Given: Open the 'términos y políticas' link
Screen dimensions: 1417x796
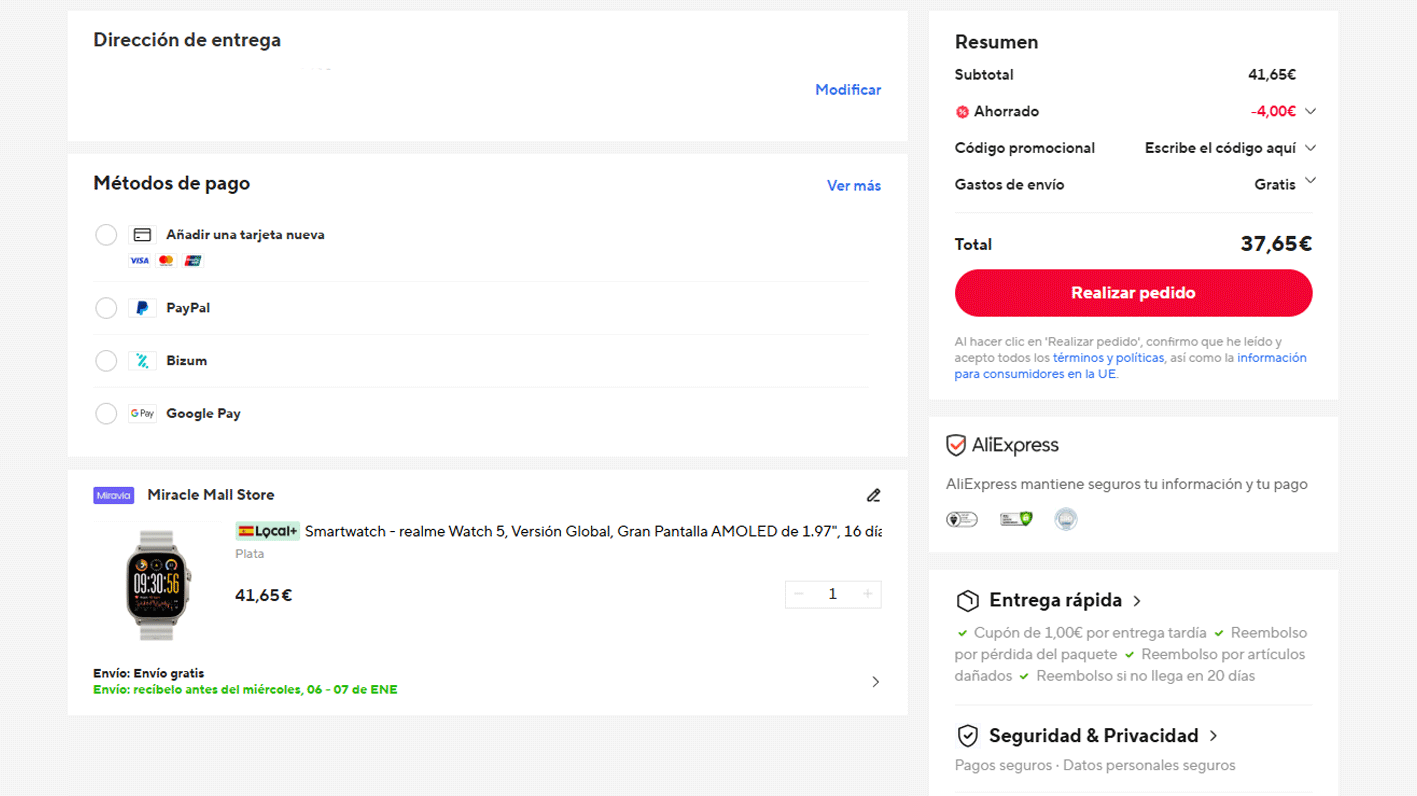Looking at the screenshot, I should click(x=1108, y=358).
